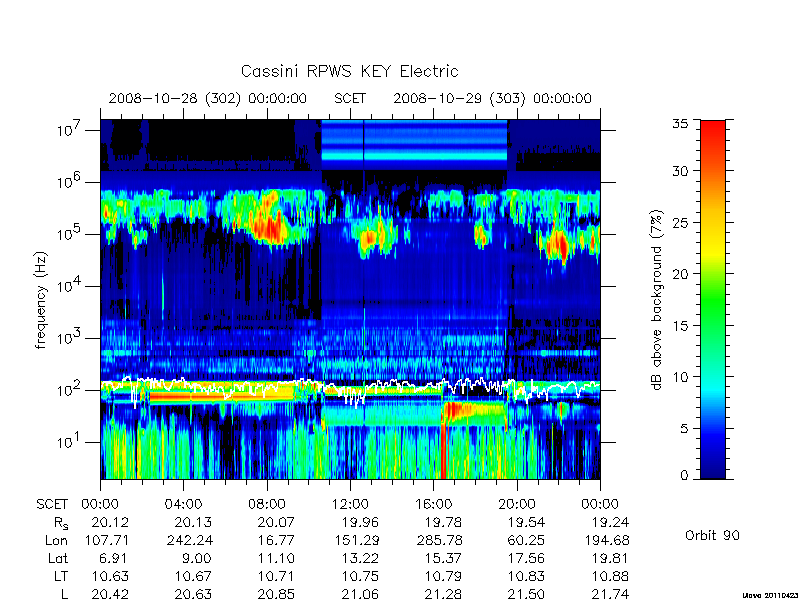800x600 pixels.
Task: Click the Rs value "19.24"
Action: (x=610, y=522)
